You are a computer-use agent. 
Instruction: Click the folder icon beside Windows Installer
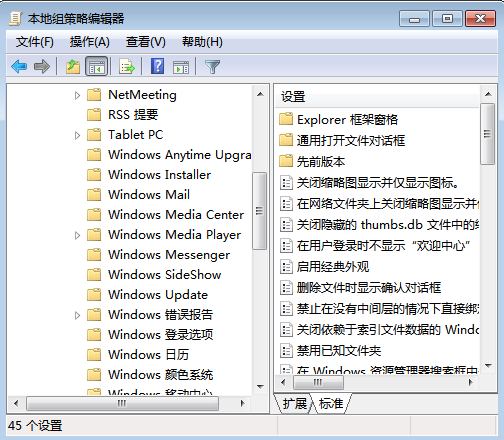(94, 175)
